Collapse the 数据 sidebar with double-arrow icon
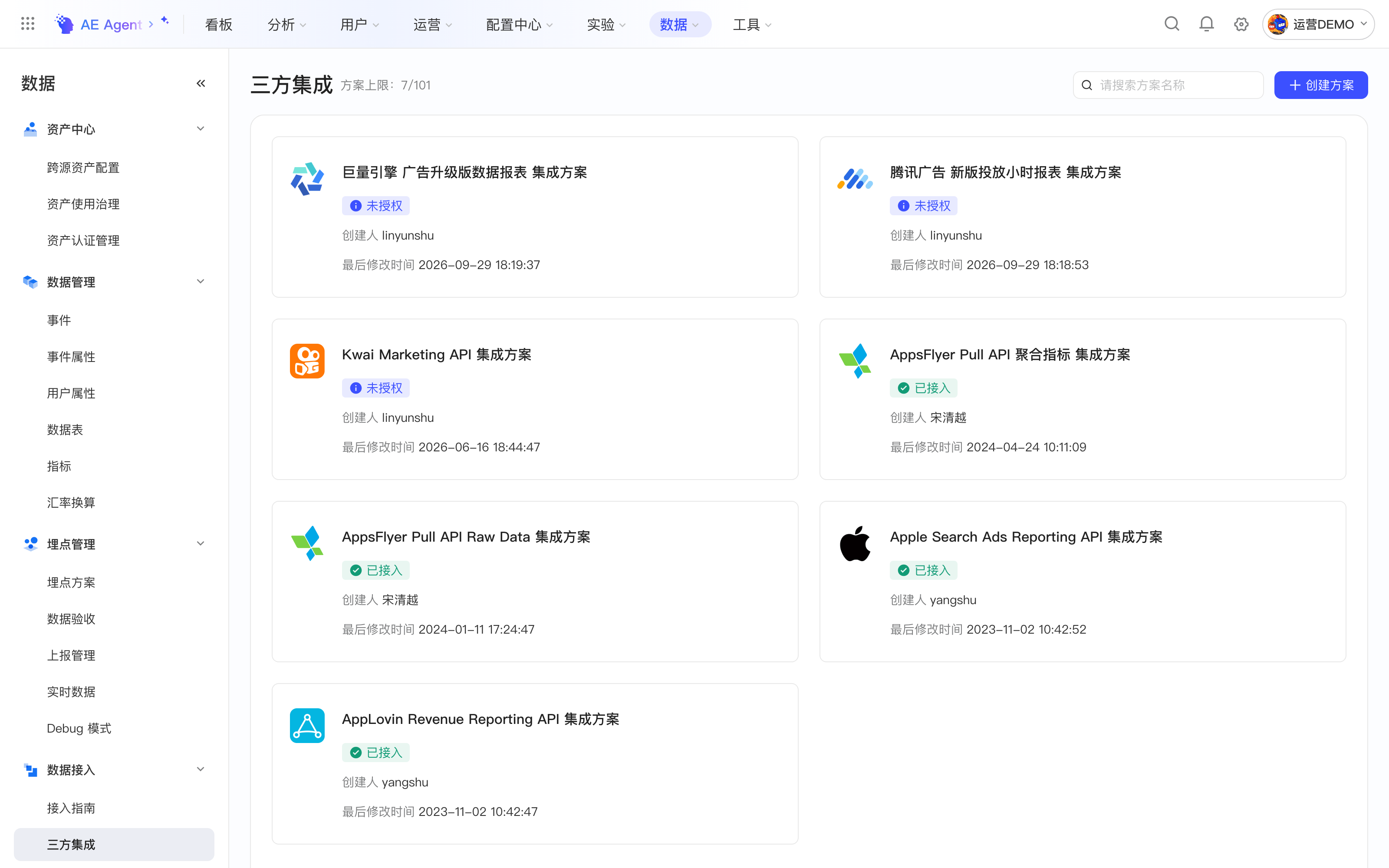1389x868 pixels. coord(201,84)
